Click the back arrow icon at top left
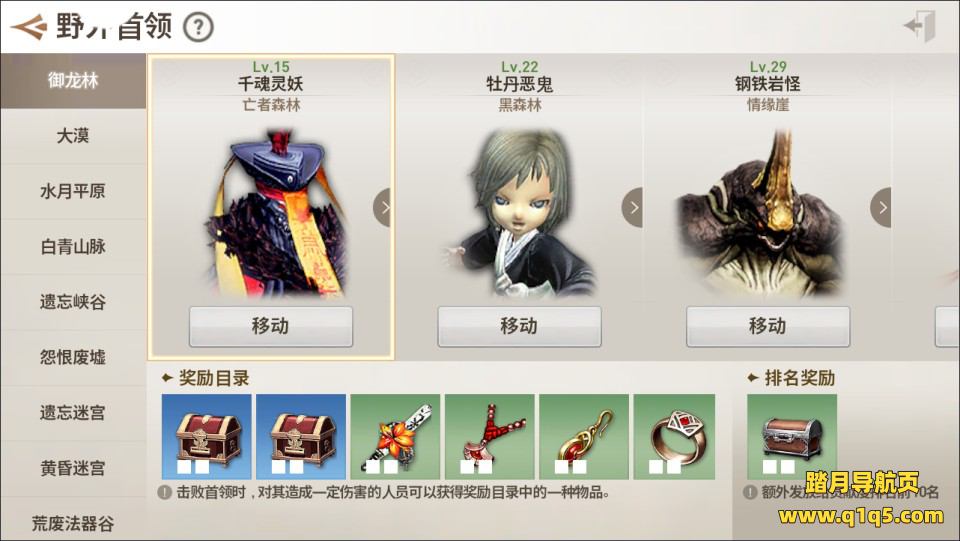Viewport: 960px width, 541px height. pos(29,27)
